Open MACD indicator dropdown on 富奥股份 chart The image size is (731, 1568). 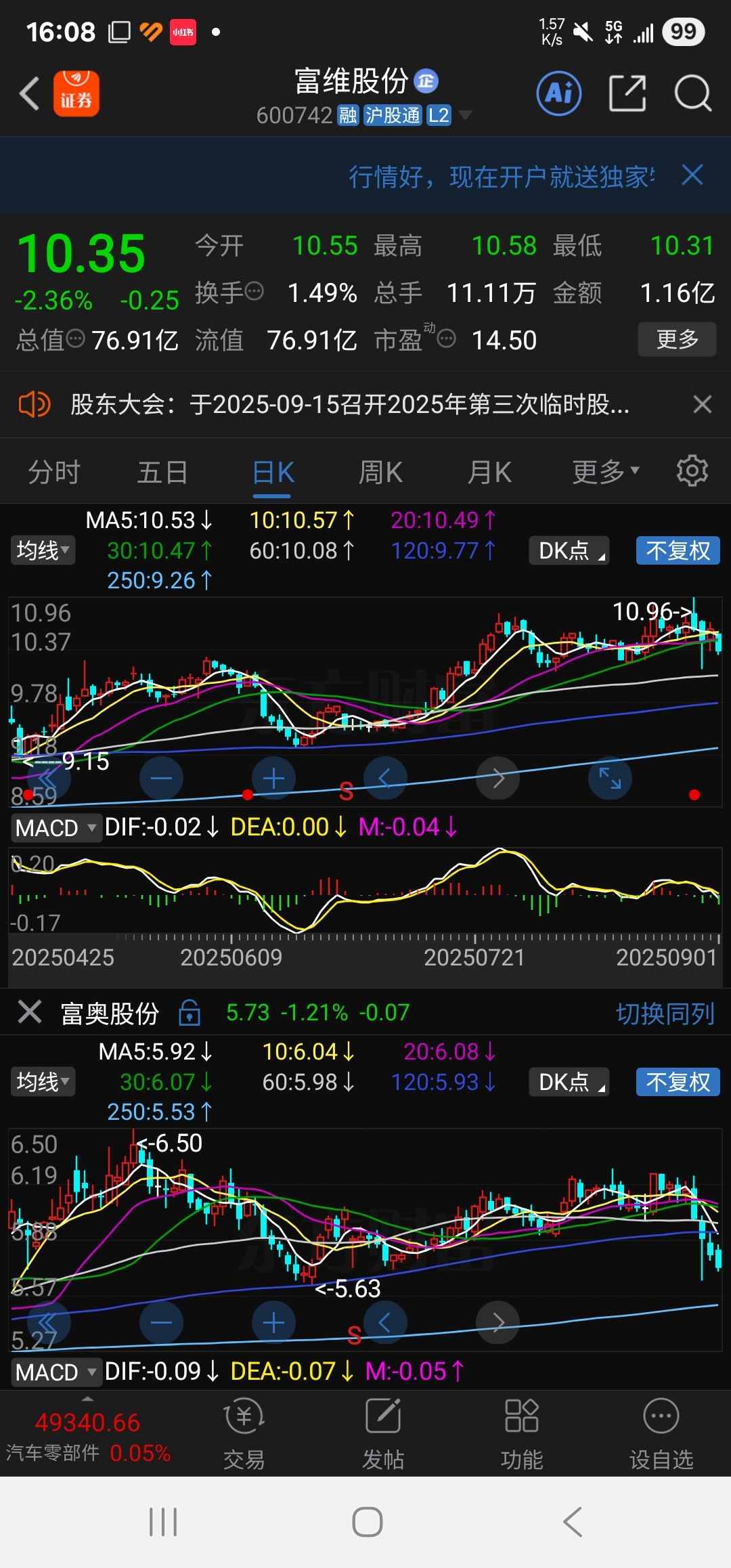[56, 1372]
